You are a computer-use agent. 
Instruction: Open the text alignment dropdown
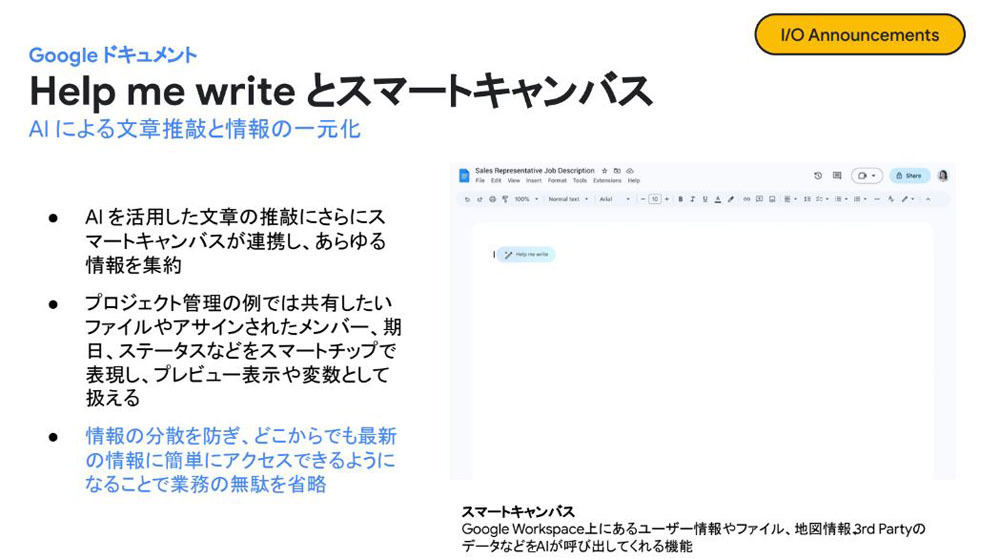(x=790, y=199)
